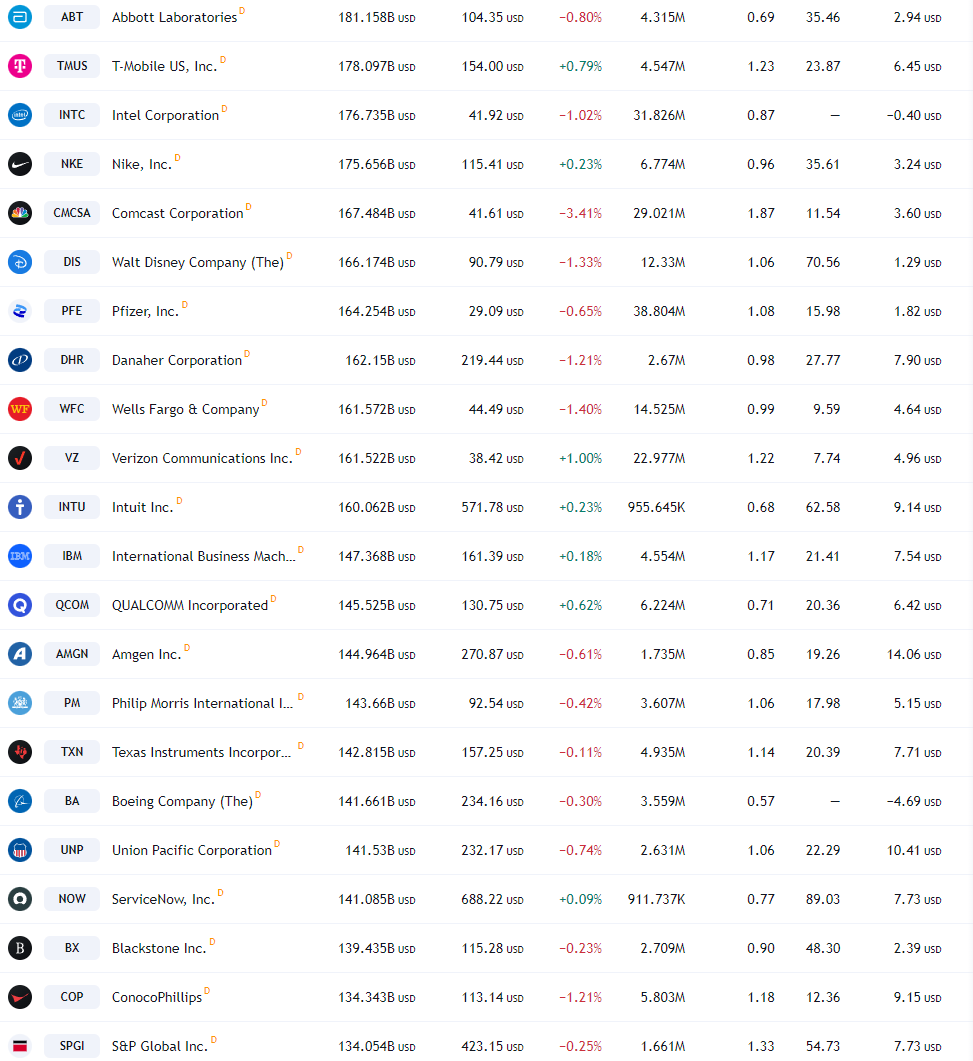This screenshot has height=1061, width=973.
Task: Click the Pfizer logo icon
Action: 20,311
